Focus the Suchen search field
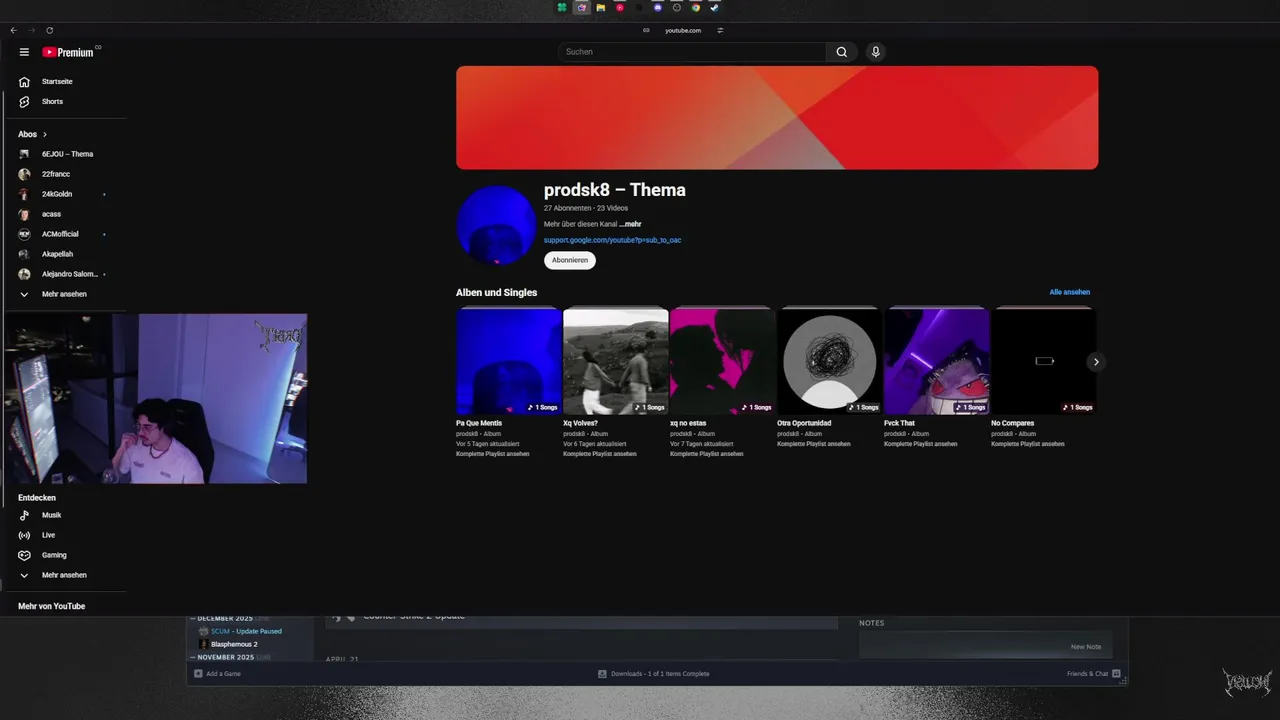Screen dimensions: 1280x720 pyautogui.click(x=692, y=52)
